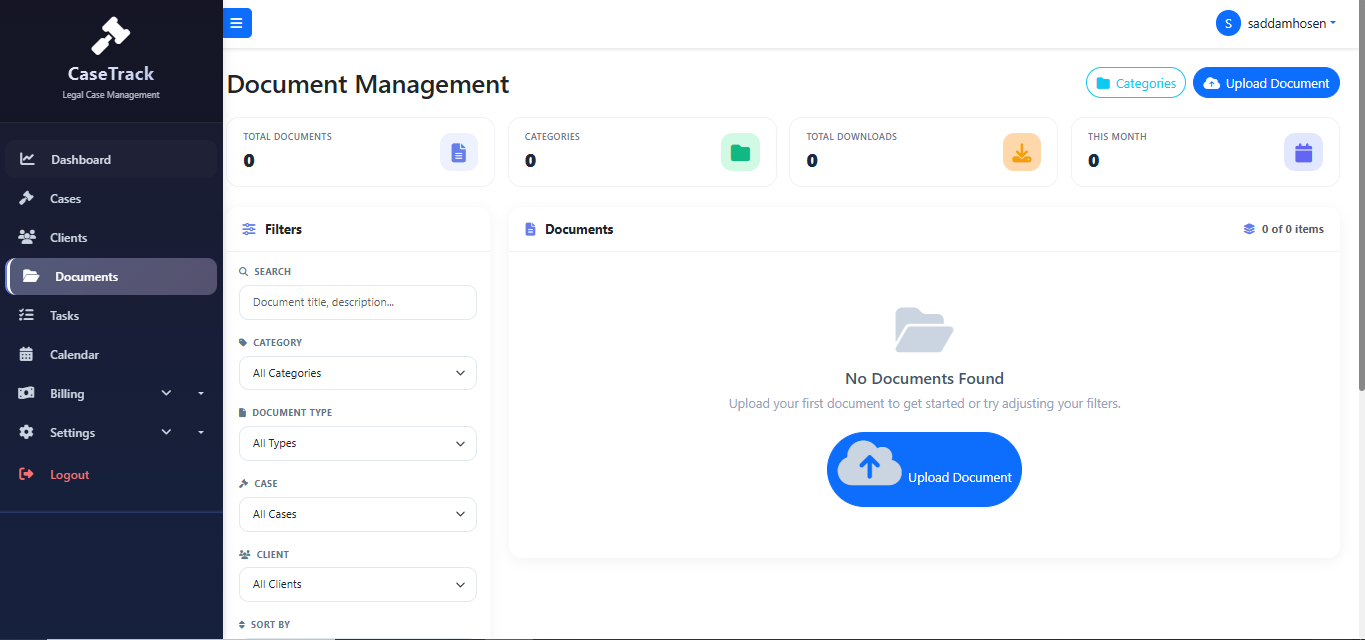The width and height of the screenshot is (1365, 640).
Task: Click the Documents panel header file icon
Action: point(530,229)
